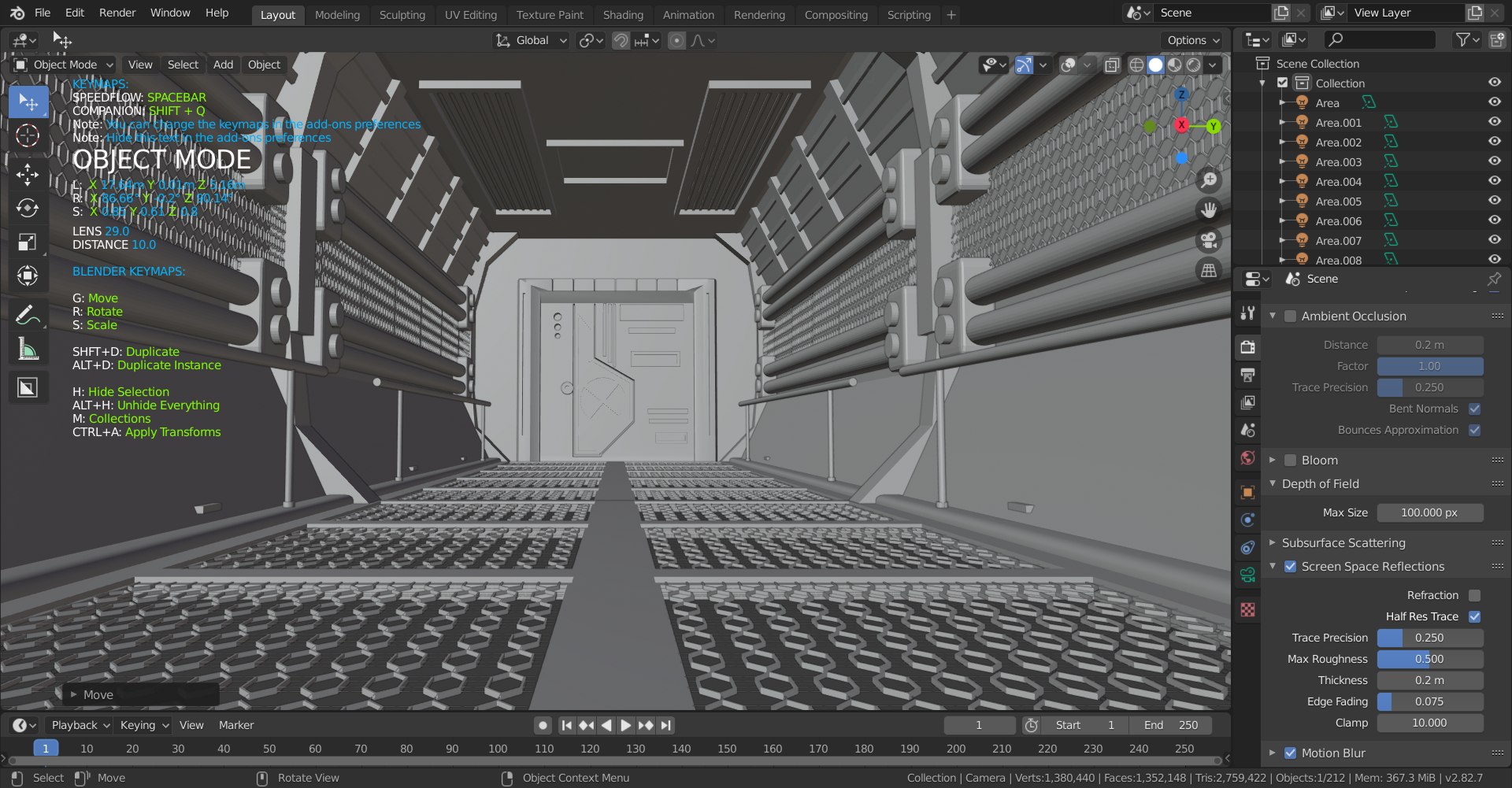Select the Move tool

(28, 175)
